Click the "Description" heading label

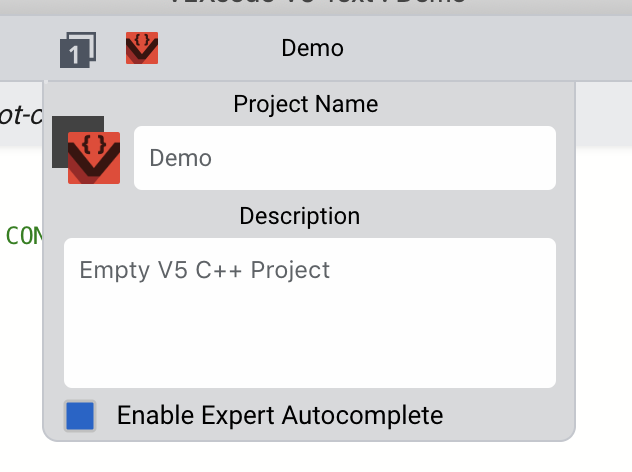pyautogui.click(x=299, y=216)
